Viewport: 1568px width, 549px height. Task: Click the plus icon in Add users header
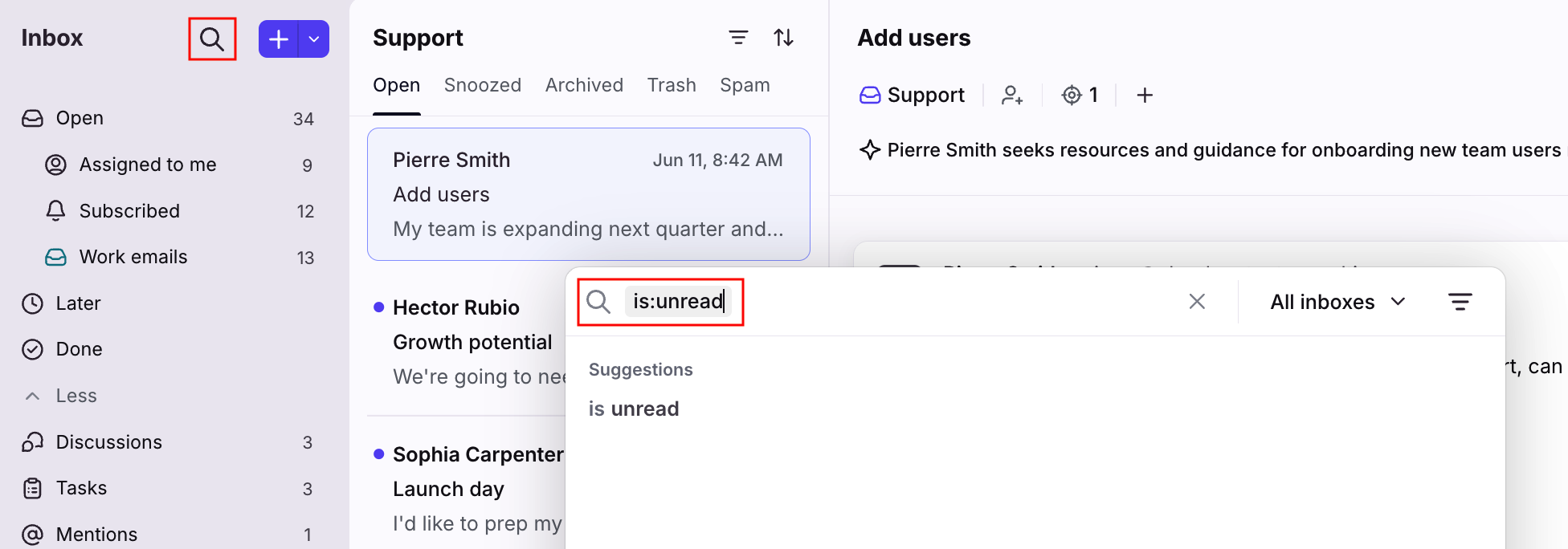click(x=1145, y=96)
